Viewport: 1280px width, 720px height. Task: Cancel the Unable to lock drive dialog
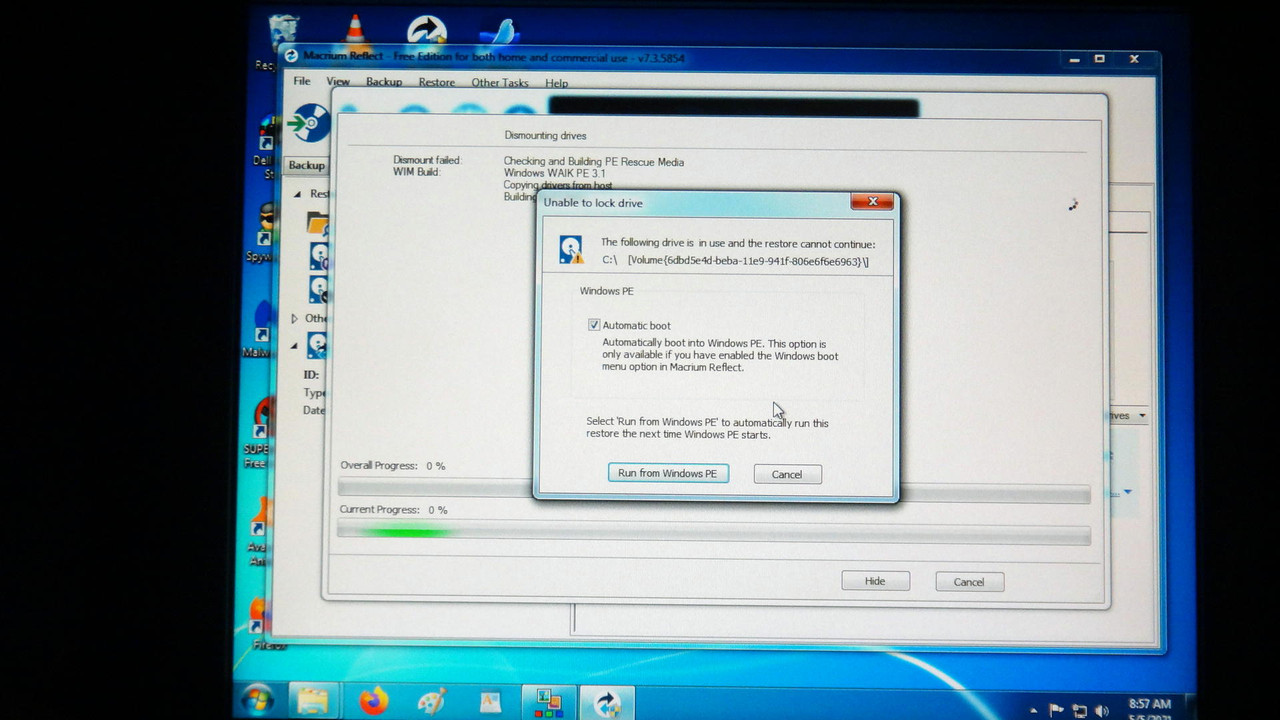(x=787, y=474)
